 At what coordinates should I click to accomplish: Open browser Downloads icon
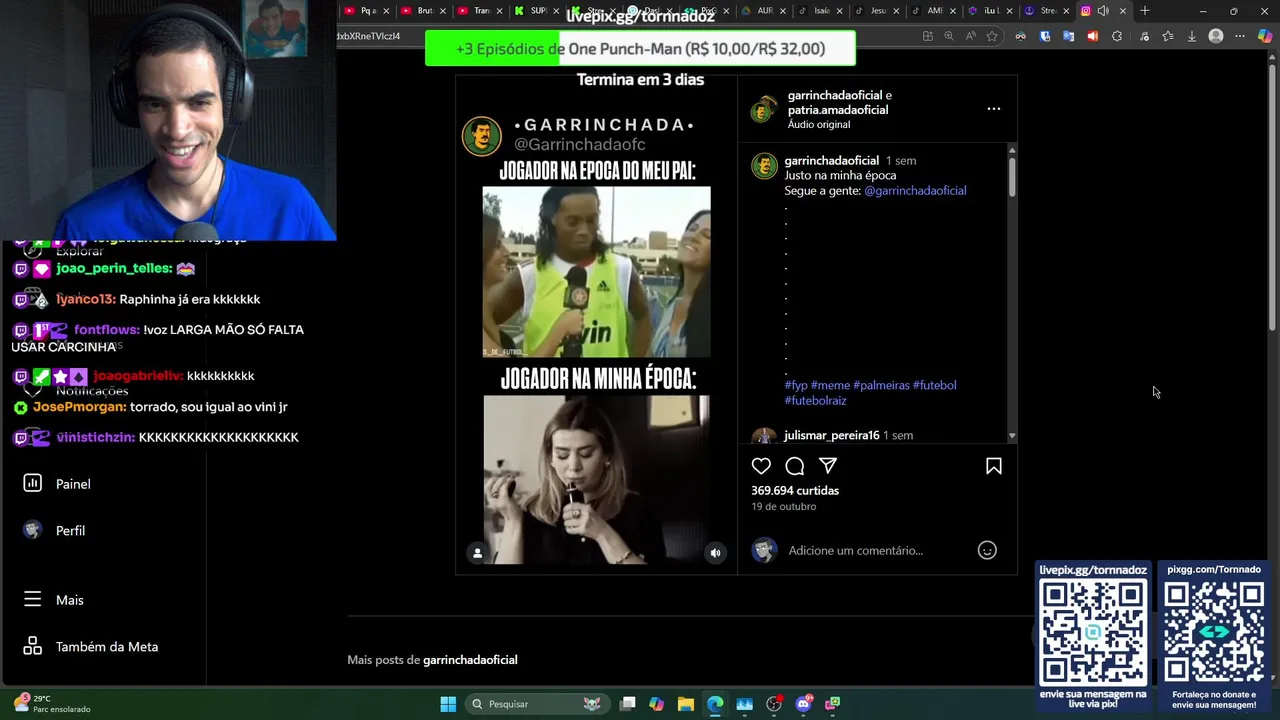[x=1191, y=36]
